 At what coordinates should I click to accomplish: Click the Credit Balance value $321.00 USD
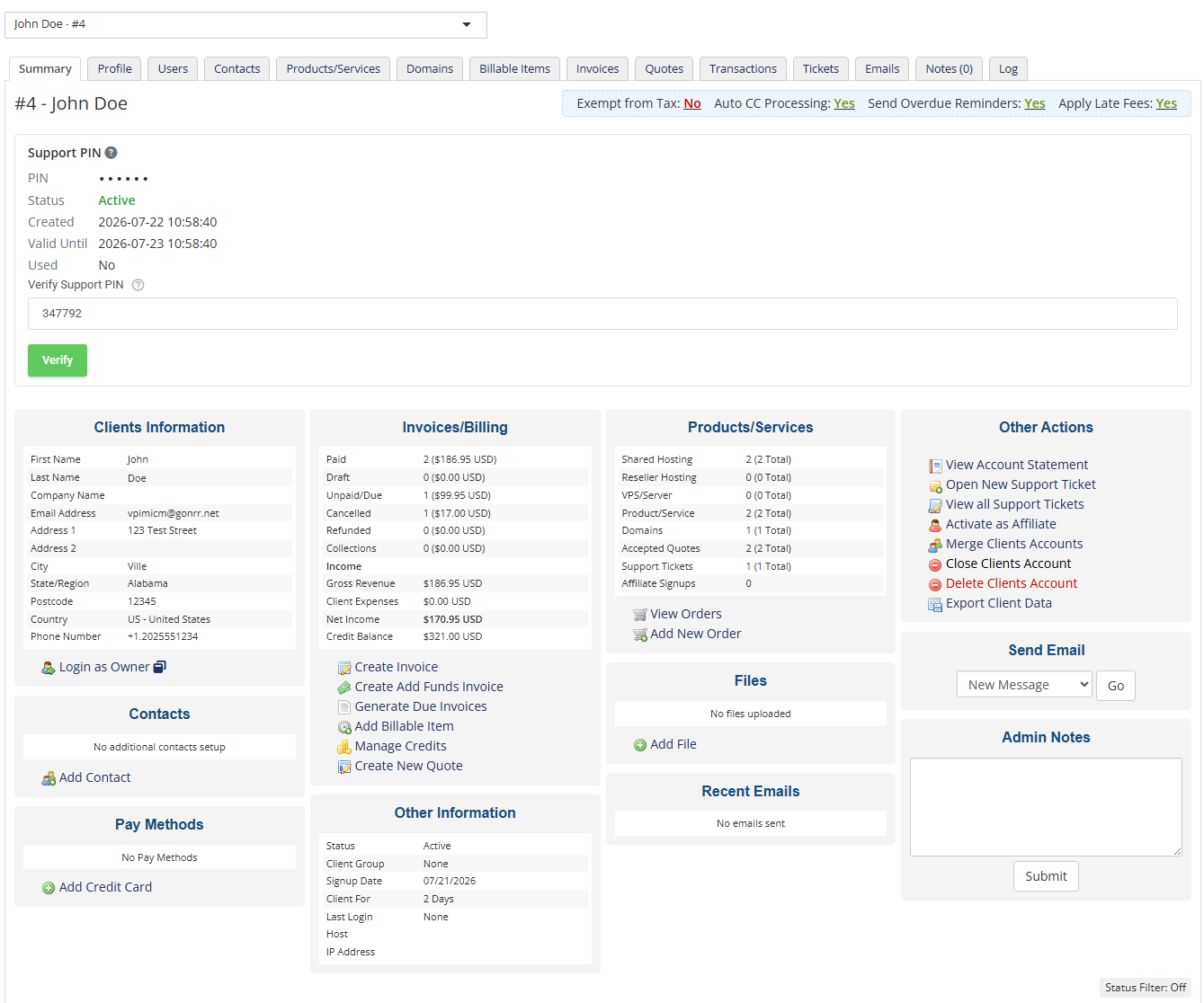pyautogui.click(x=452, y=636)
